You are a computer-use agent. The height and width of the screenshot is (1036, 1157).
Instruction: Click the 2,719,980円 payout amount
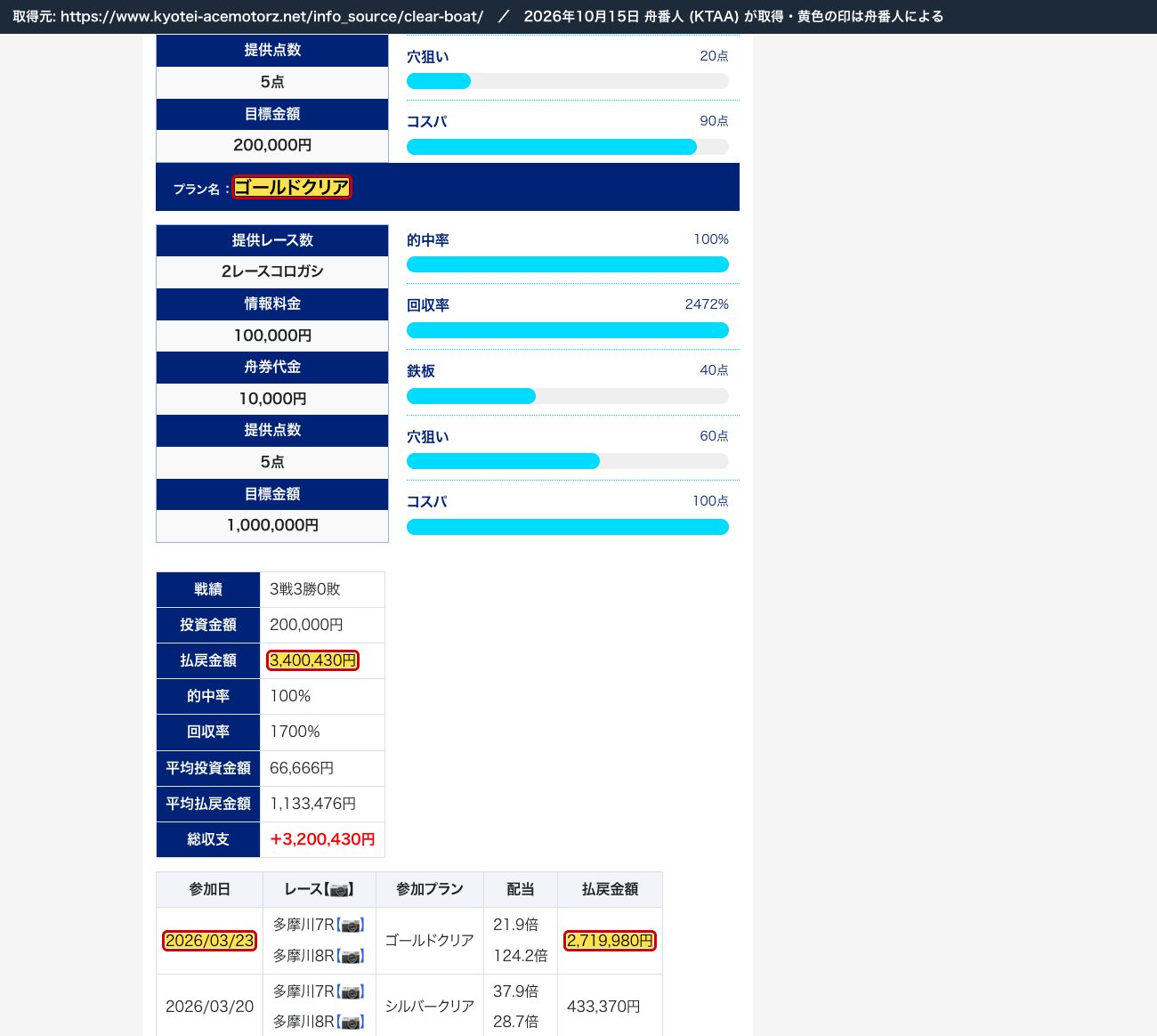pos(611,941)
